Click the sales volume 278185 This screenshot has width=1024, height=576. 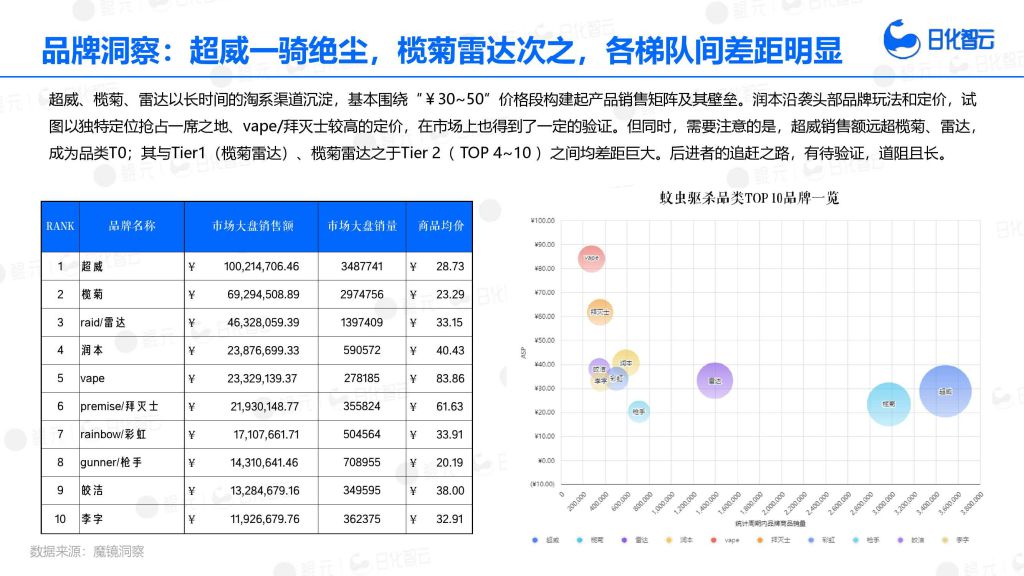(x=362, y=379)
